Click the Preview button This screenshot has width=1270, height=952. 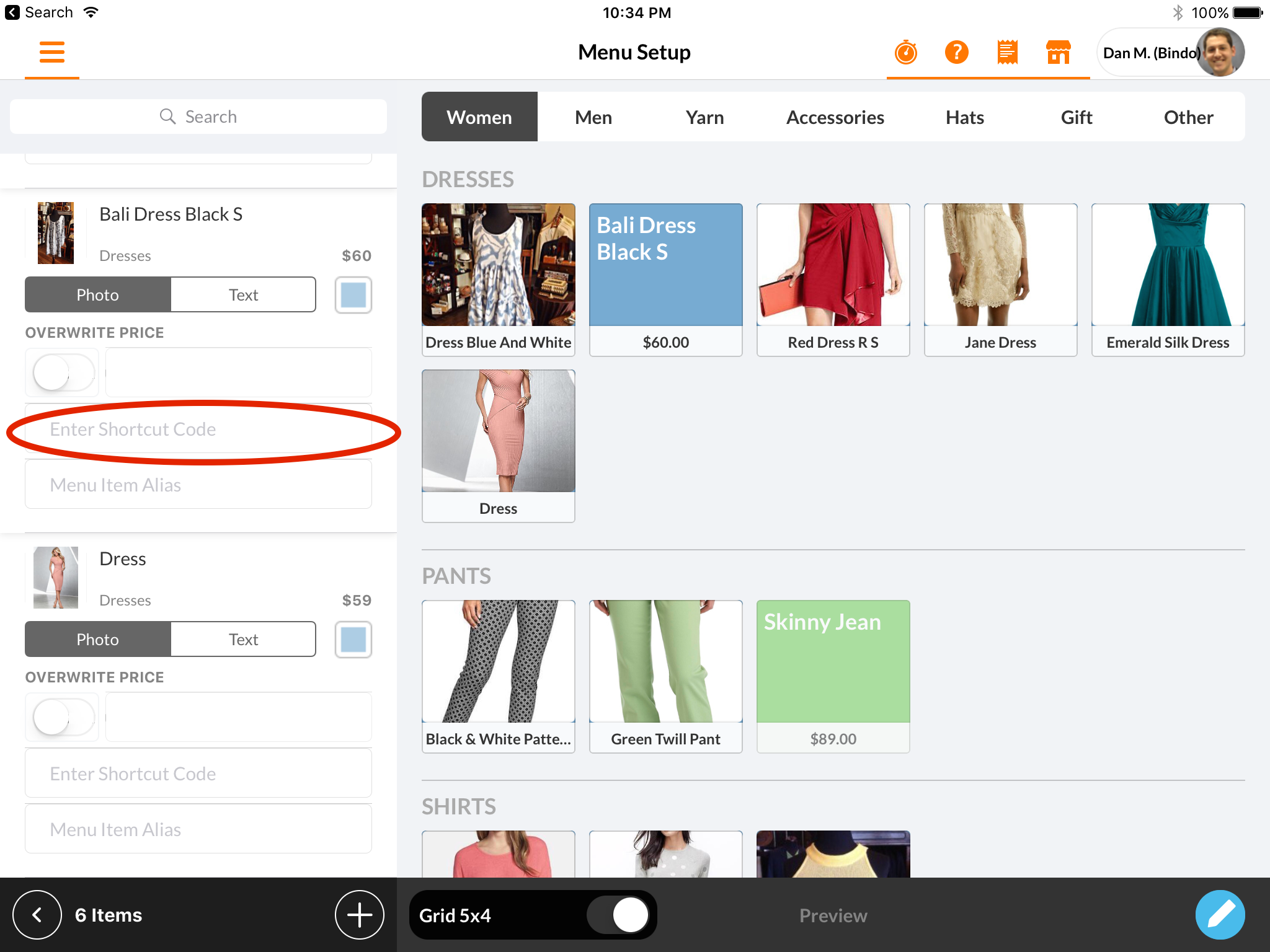pyautogui.click(x=833, y=915)
